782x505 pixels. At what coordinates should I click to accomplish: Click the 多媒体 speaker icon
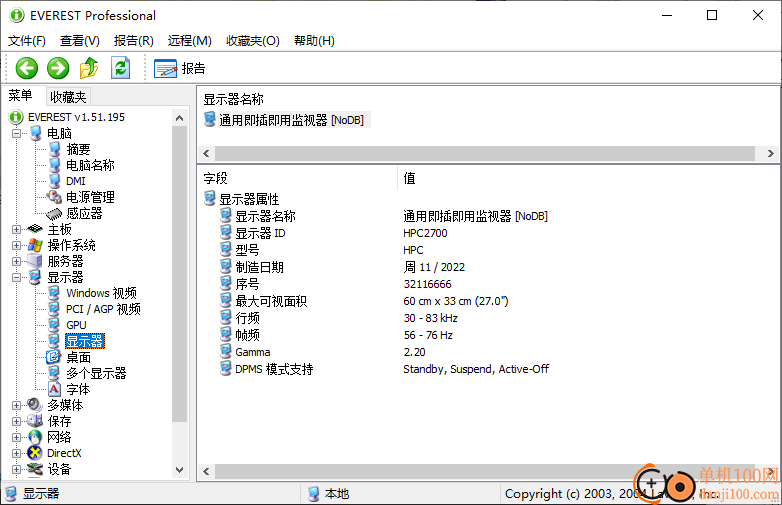(x=35, y=405)
